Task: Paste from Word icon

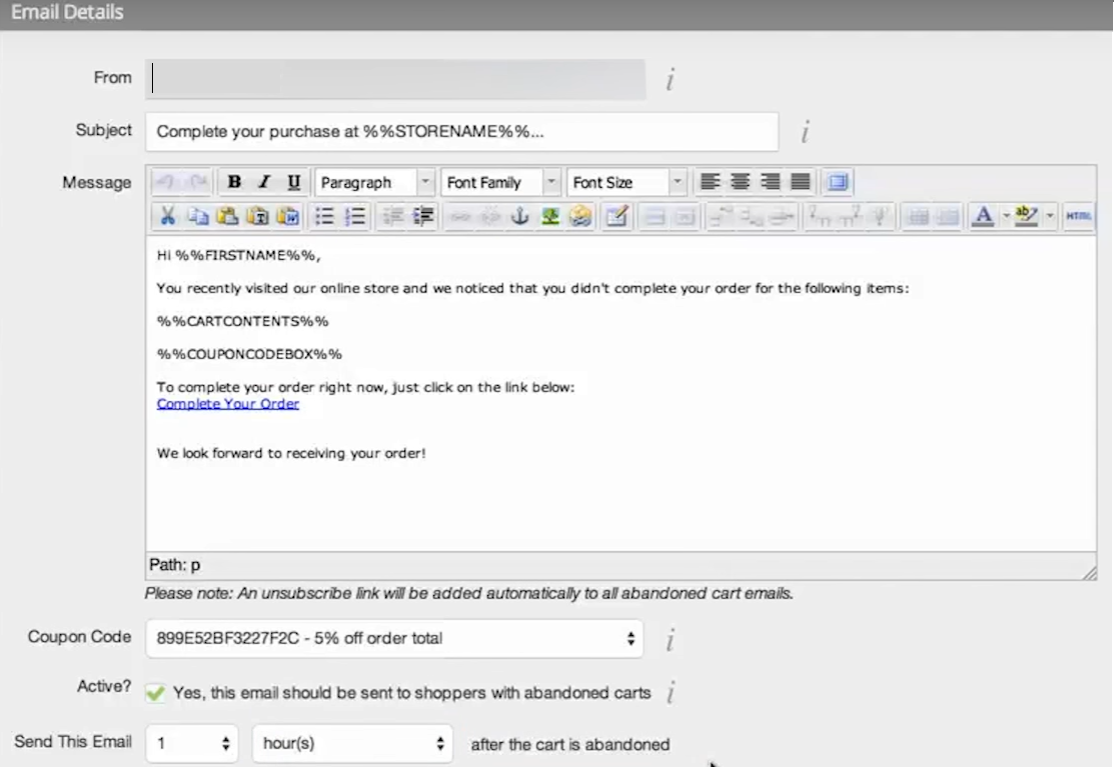Action: coord(288,216)
